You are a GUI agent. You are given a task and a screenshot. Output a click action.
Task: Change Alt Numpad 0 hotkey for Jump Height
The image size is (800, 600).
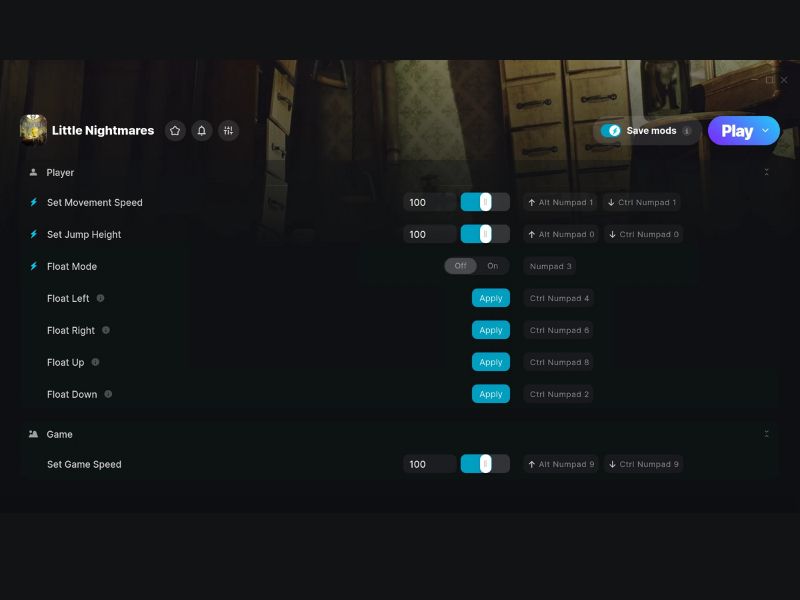pyautogui.click(x=561, y=235)
